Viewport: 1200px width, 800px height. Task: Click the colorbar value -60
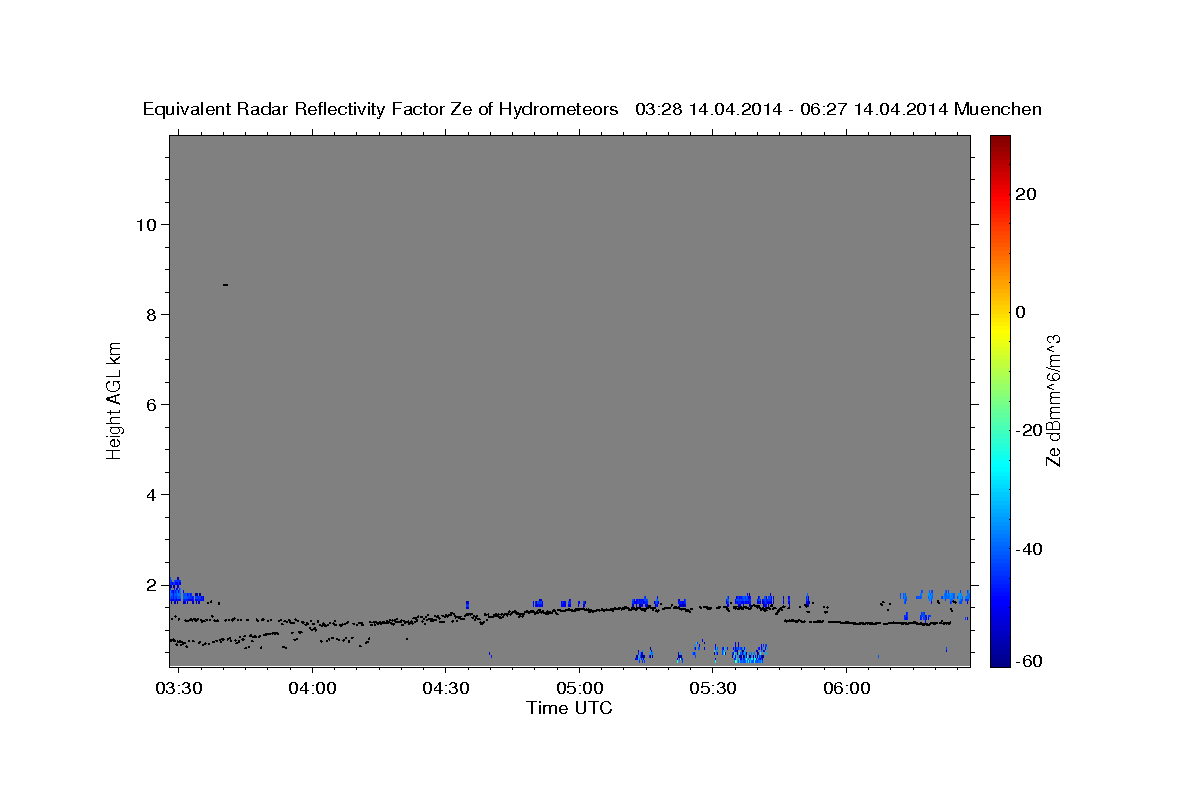(x=1028, y=661)
